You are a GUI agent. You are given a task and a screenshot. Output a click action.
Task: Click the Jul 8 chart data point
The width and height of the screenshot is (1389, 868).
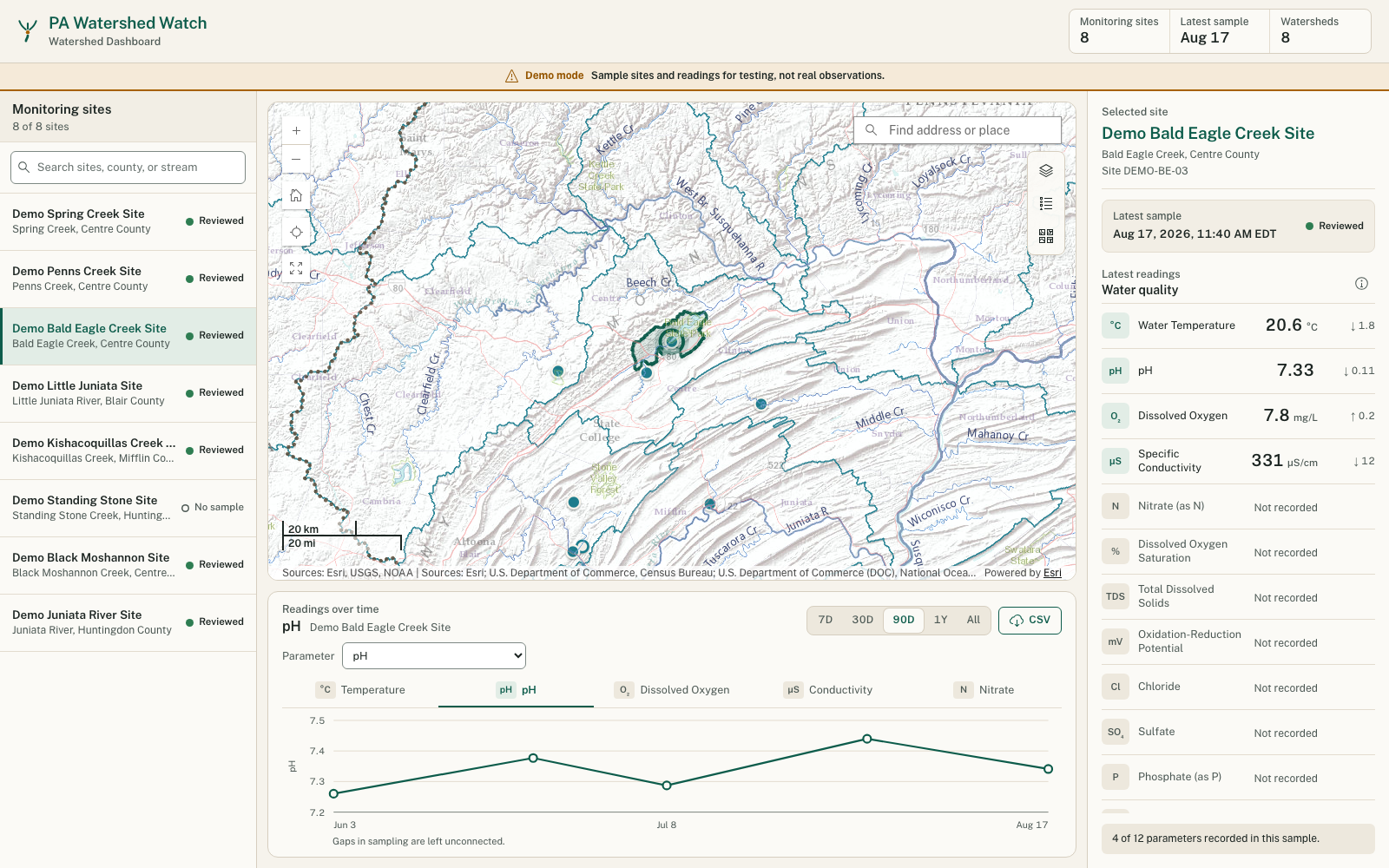pos(667,786)
